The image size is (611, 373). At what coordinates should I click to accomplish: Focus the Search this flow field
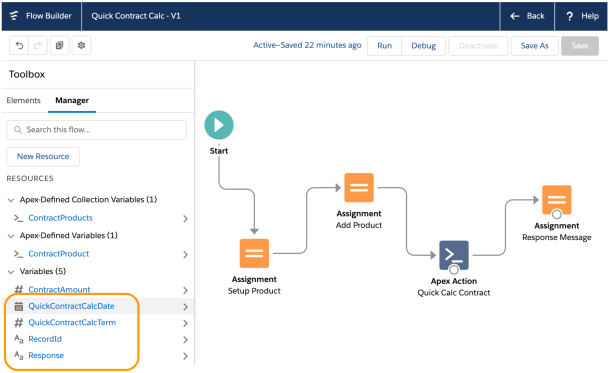tap(96, 130)
